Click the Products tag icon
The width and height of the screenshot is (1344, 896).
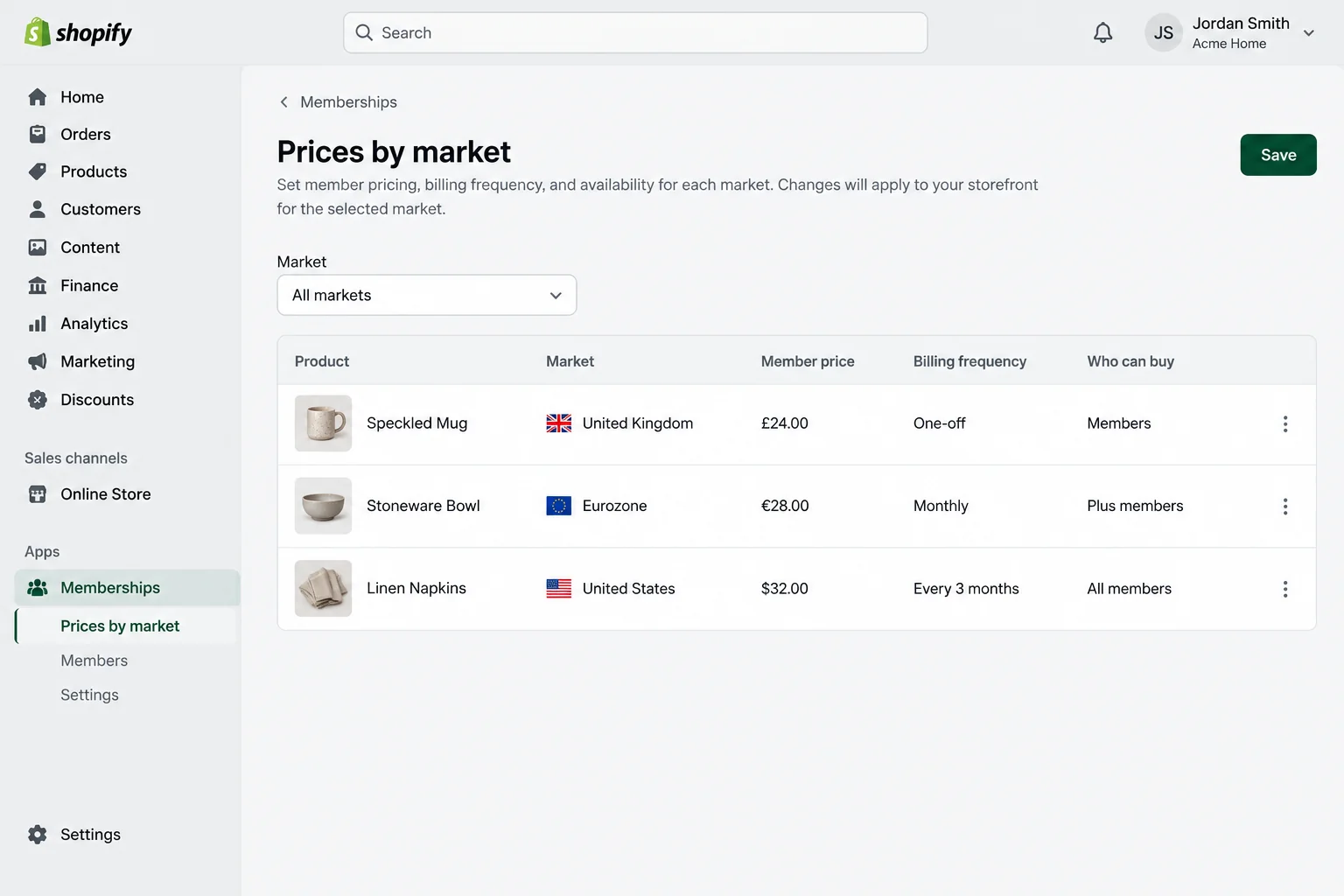[38, 171]
